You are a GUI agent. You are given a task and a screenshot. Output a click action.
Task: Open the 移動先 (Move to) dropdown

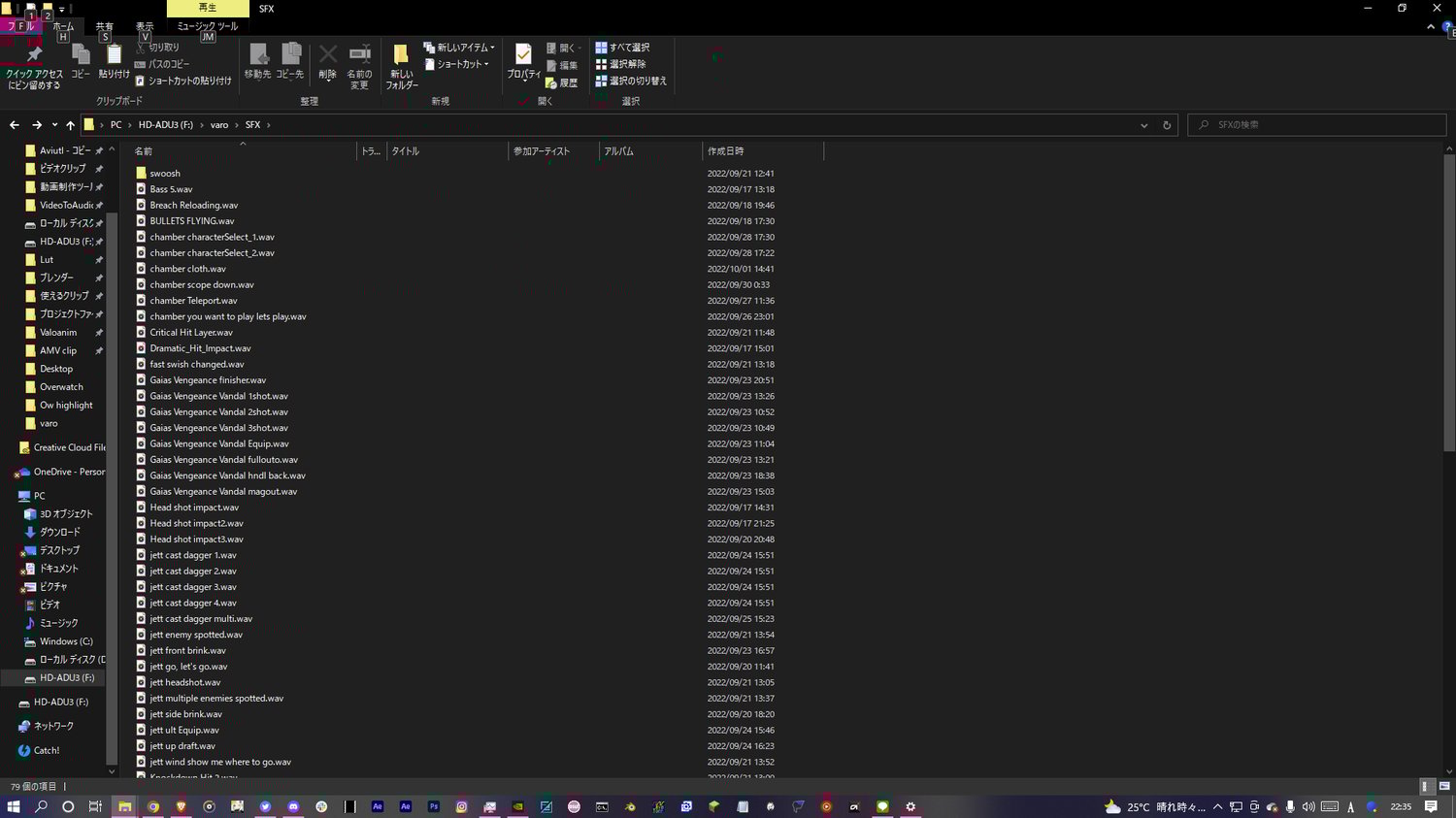coord(257,61)
